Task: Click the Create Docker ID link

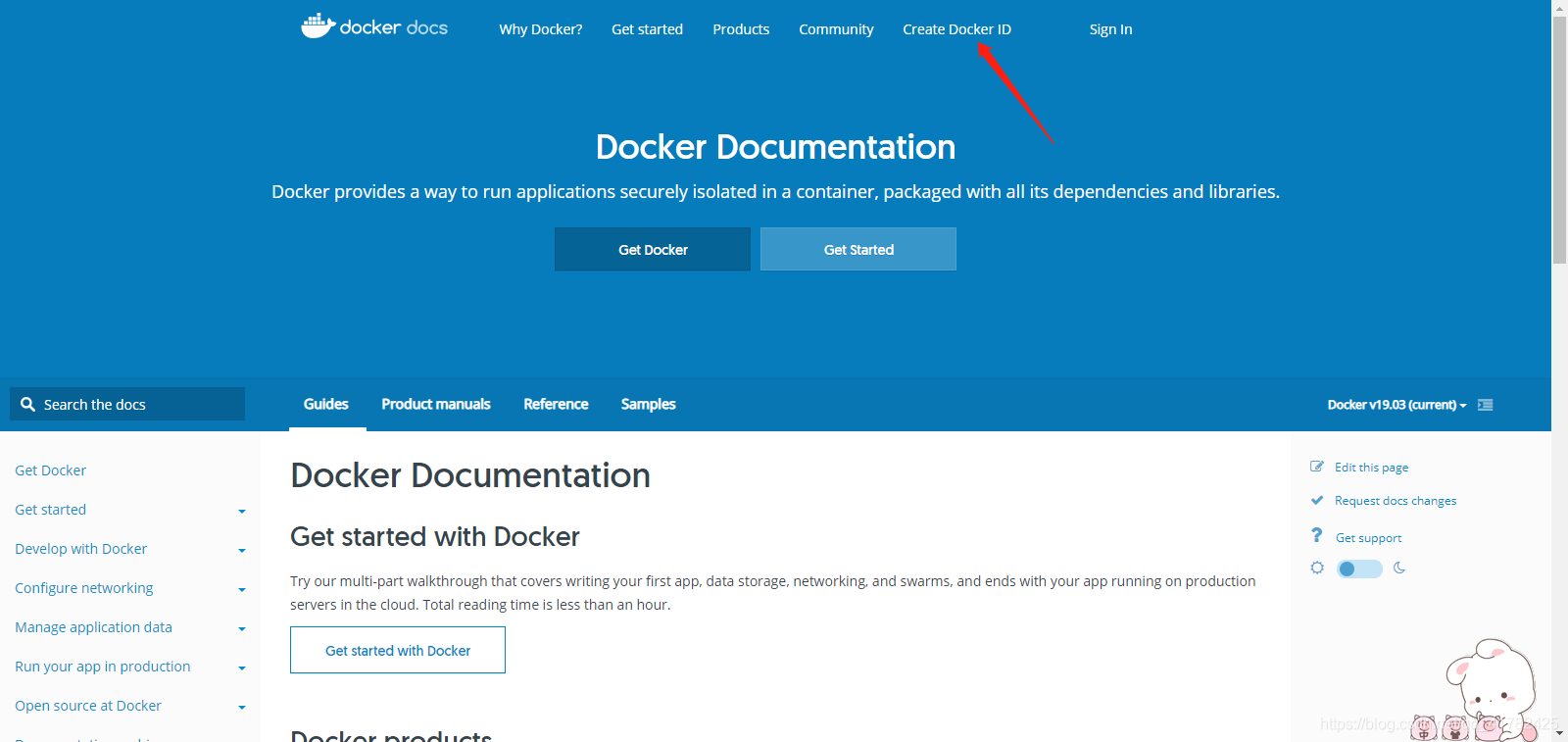Action: (956, 29)
